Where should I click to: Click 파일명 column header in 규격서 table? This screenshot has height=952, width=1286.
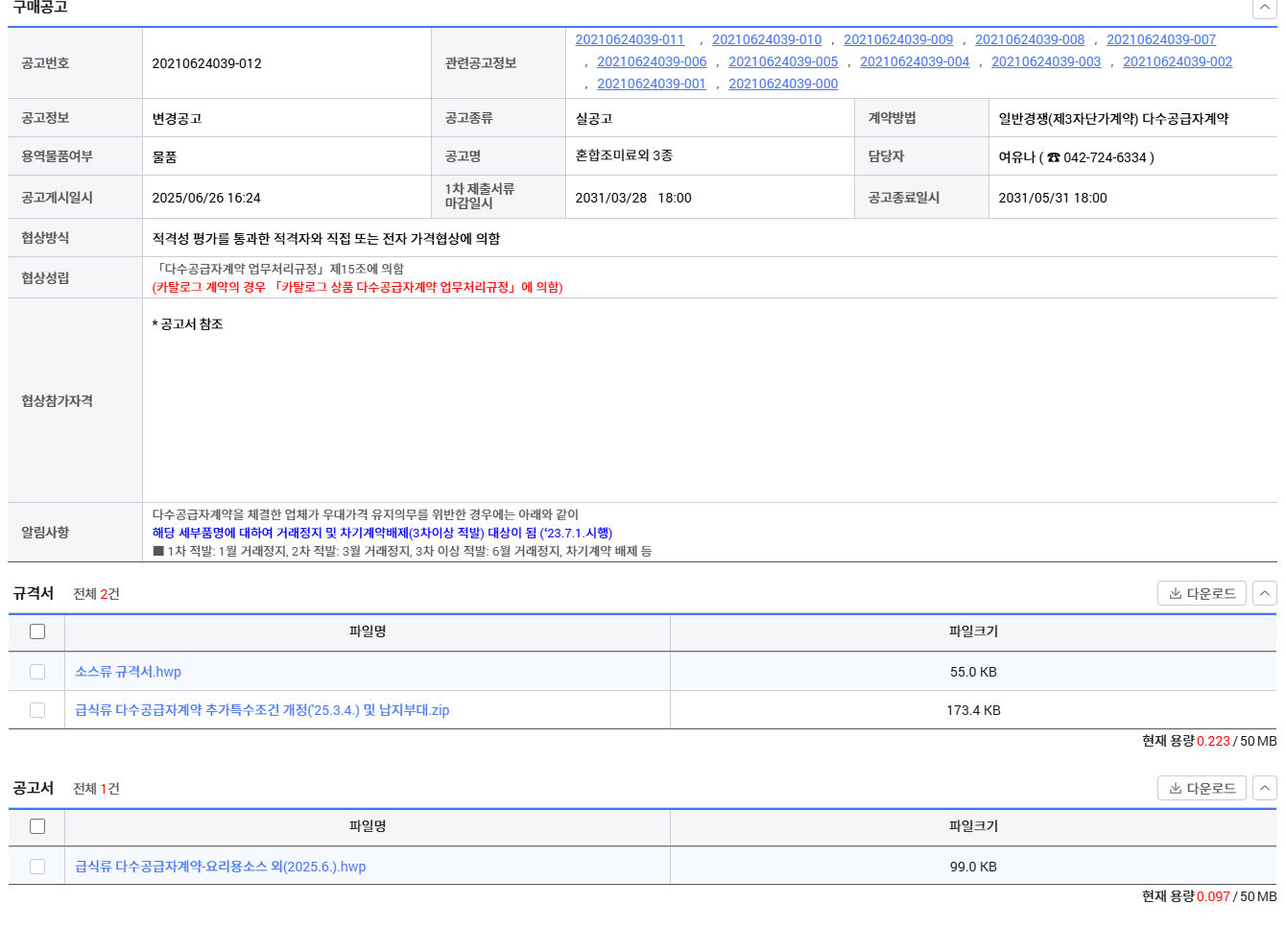367,631
